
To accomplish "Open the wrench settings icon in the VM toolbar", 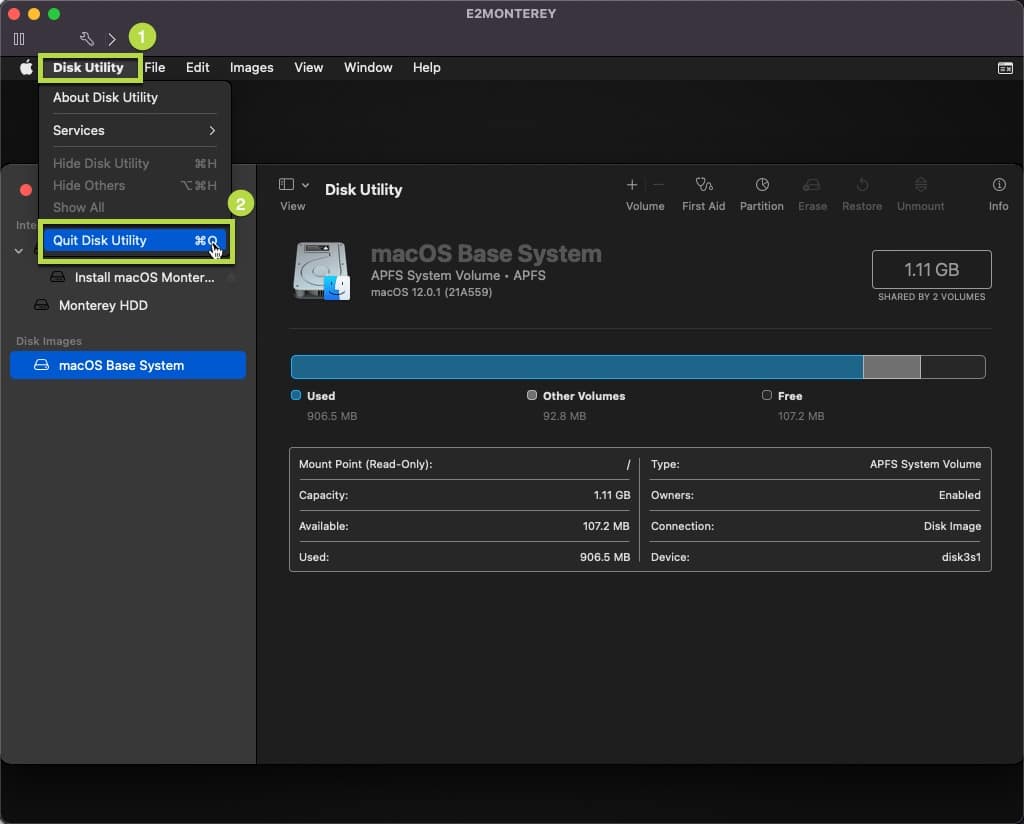I will pyautogui.click(x=87, y=39).
